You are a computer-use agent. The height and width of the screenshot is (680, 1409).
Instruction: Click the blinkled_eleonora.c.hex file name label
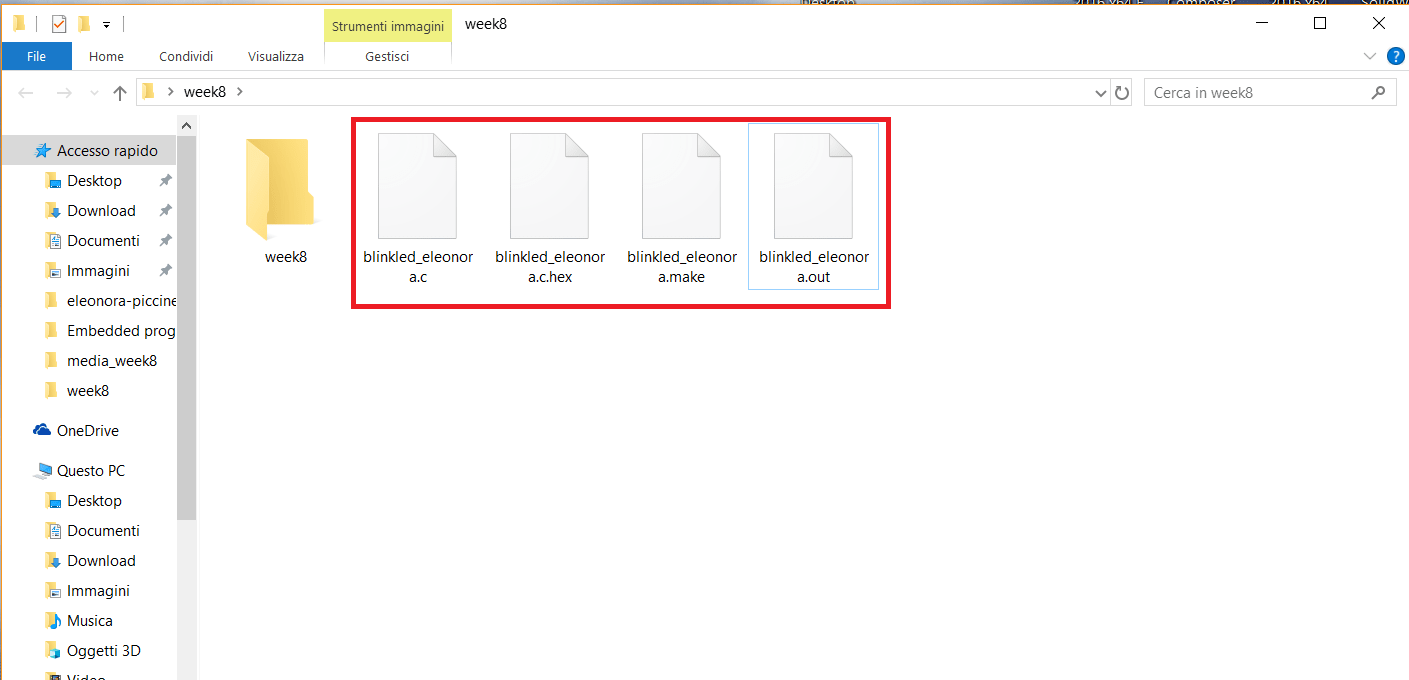550,267
